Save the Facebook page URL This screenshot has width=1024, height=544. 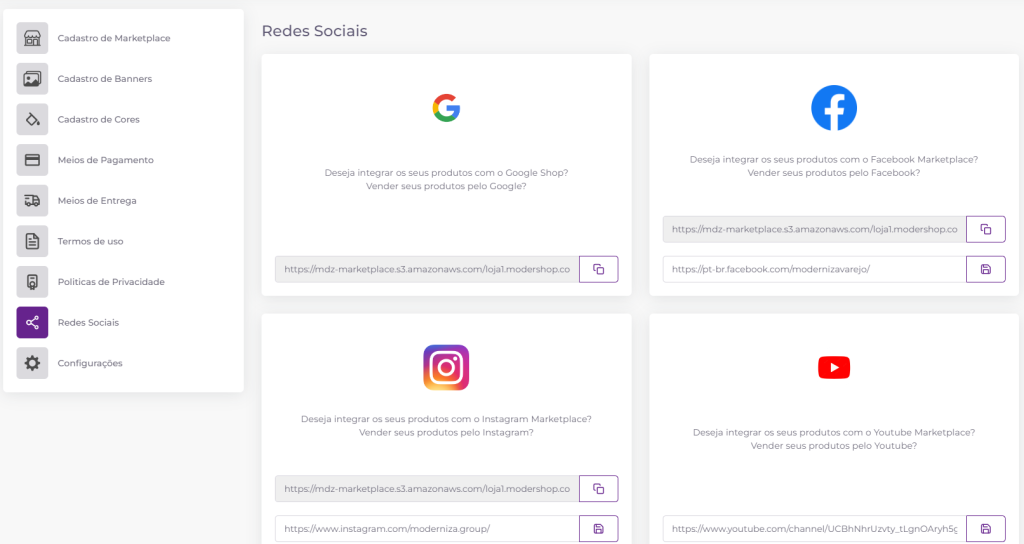tap(985, 269)
